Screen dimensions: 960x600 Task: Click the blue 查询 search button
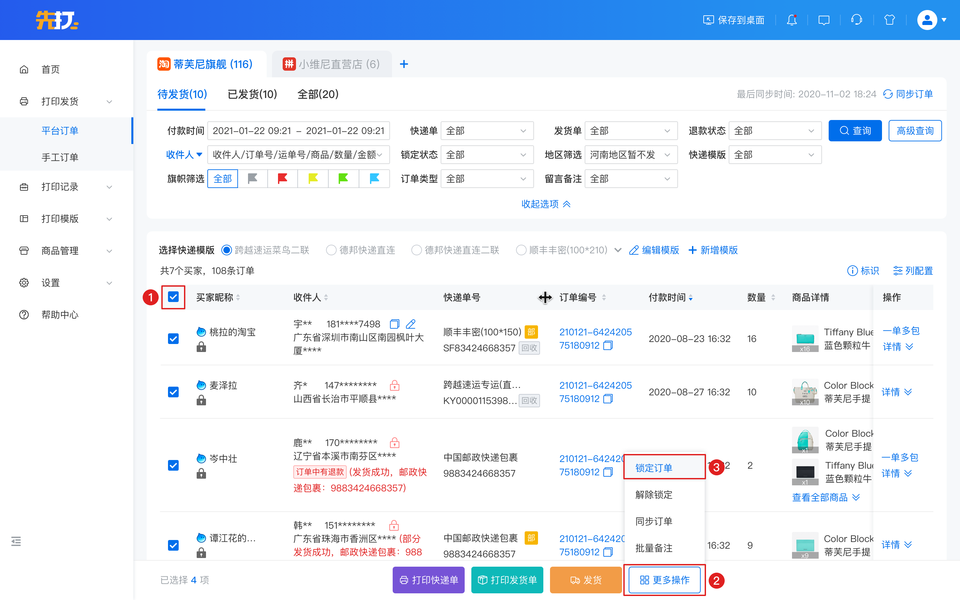(854, 130)
